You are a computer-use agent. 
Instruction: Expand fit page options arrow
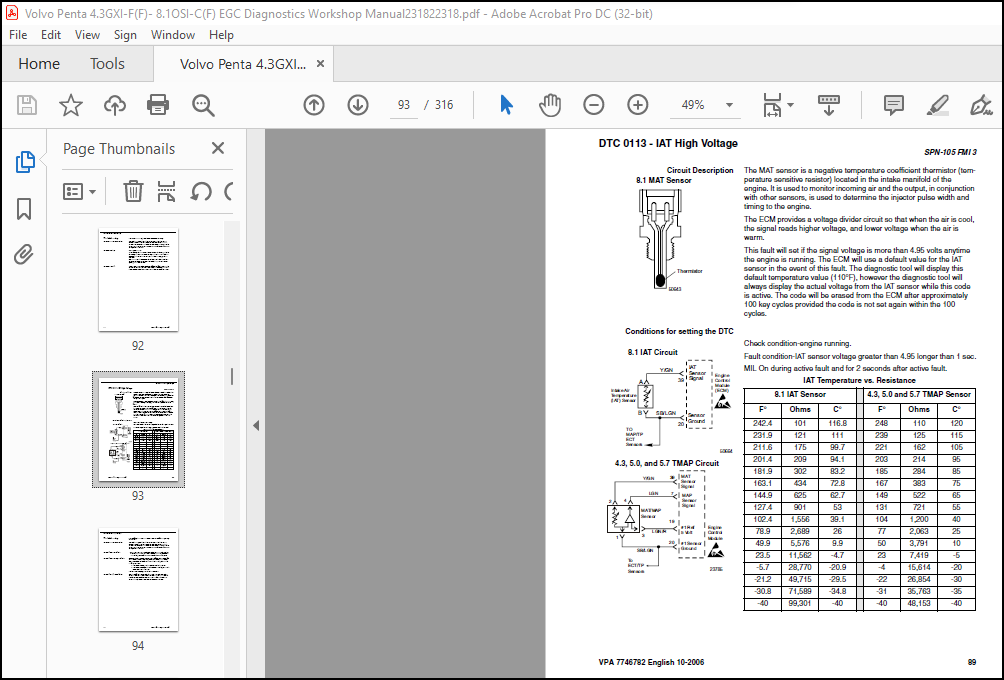[791, 105]
